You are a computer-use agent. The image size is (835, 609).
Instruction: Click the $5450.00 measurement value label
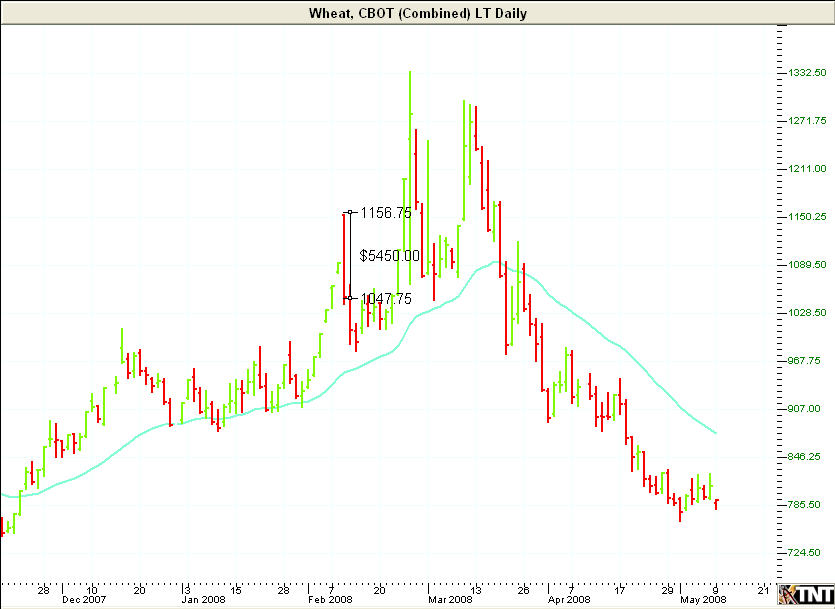coord(389,256)
